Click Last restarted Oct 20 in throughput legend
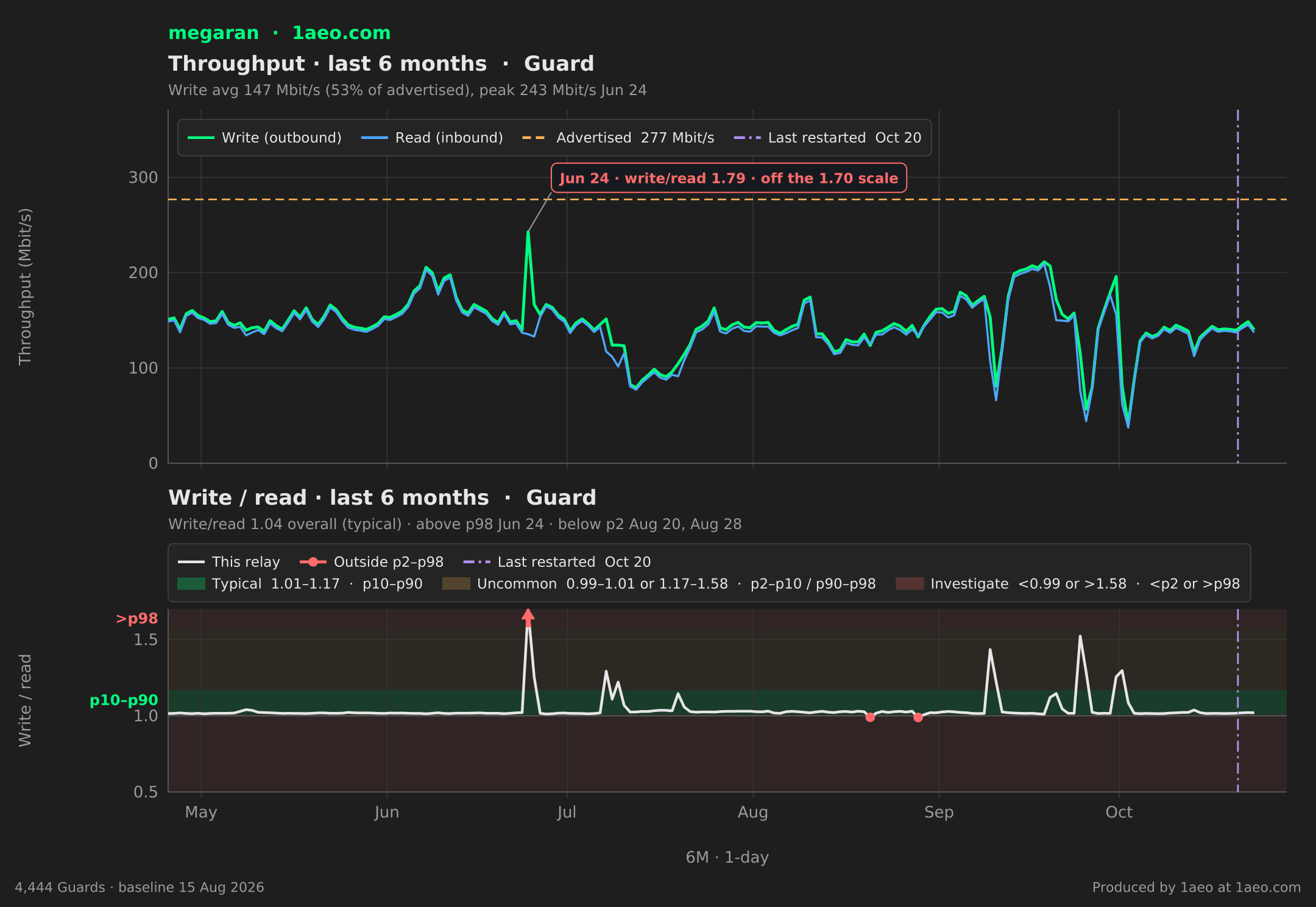1316x907 pixels. (827, 138)
